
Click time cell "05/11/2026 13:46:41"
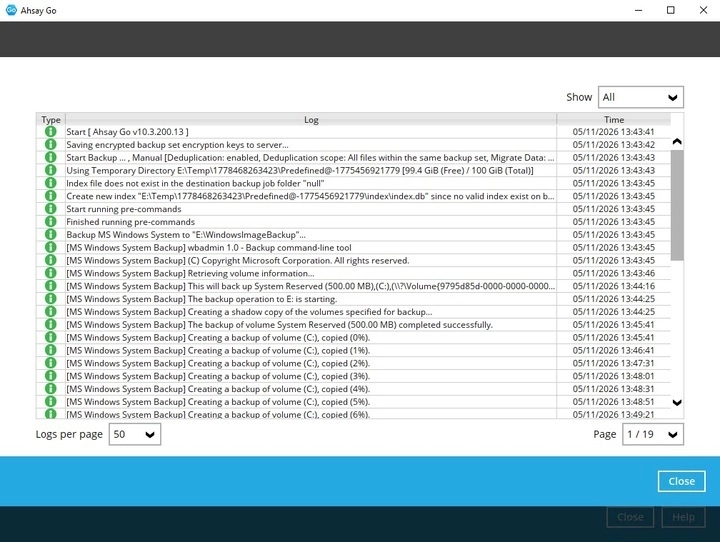coord(613,350)
